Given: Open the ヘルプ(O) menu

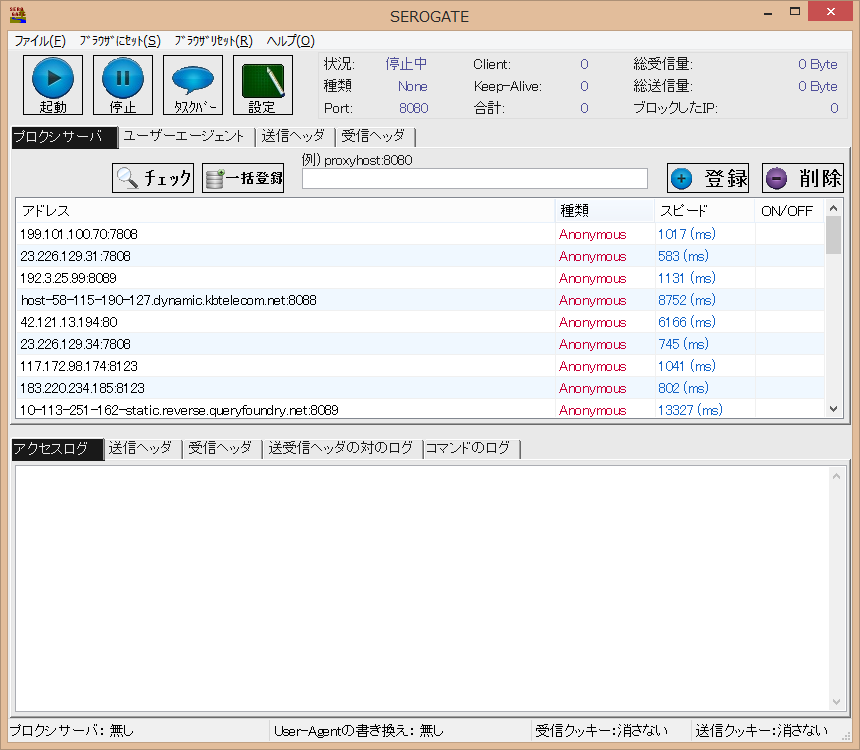Looking at the screenshot, I should pos(290,41).
